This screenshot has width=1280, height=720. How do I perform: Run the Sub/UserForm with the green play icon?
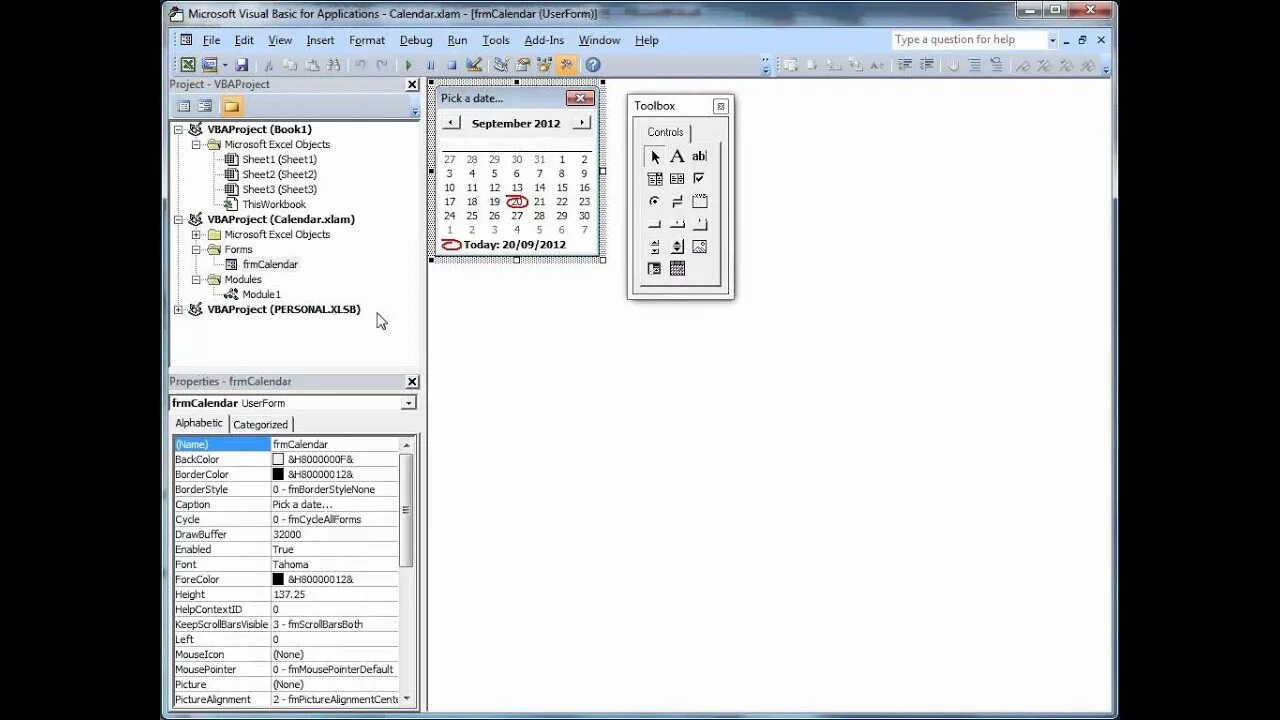click(x=408, y=65)
